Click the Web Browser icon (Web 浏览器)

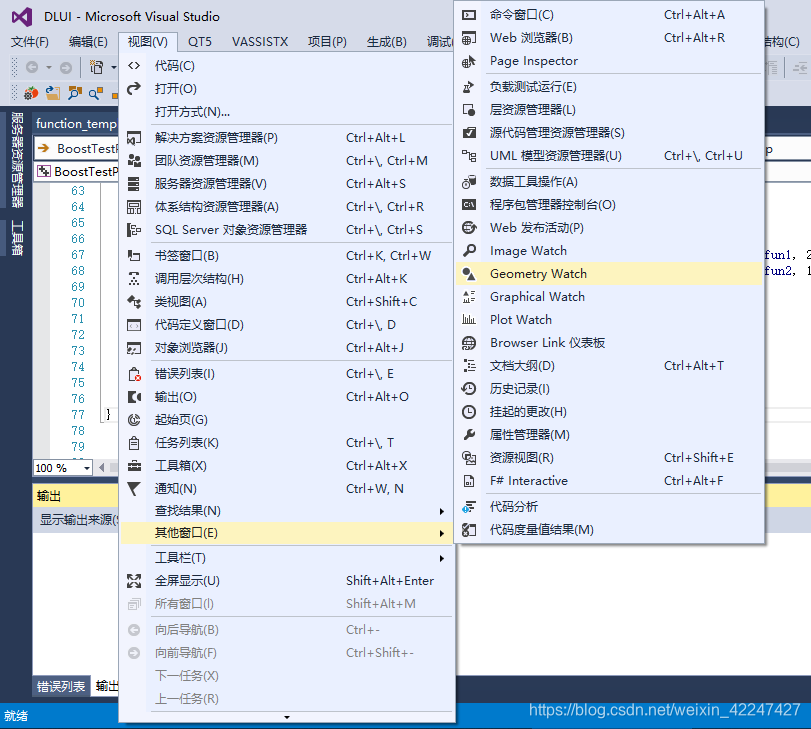click(x=469, y=38)
